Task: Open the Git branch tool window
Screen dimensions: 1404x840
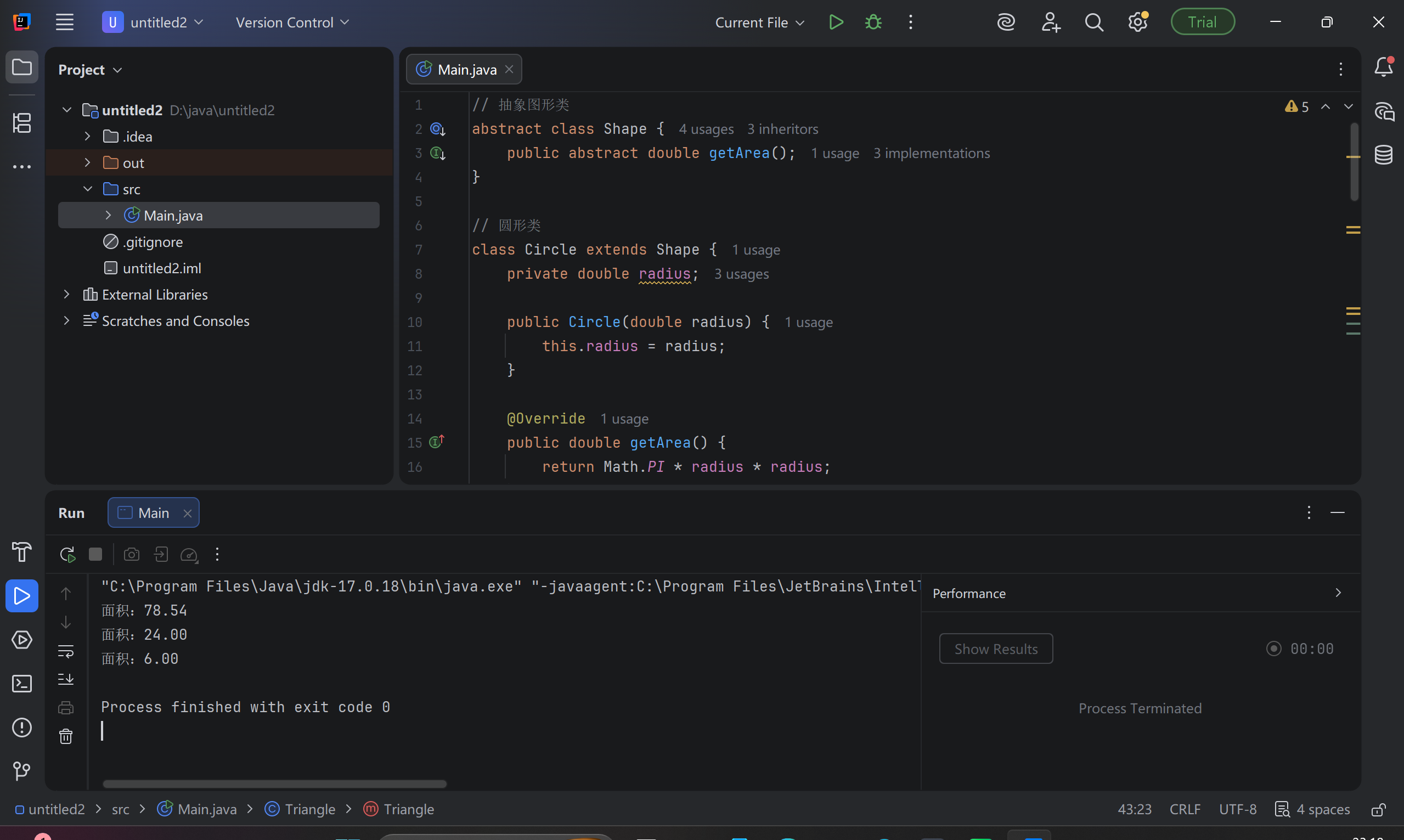Action: (x=21, y=770)
